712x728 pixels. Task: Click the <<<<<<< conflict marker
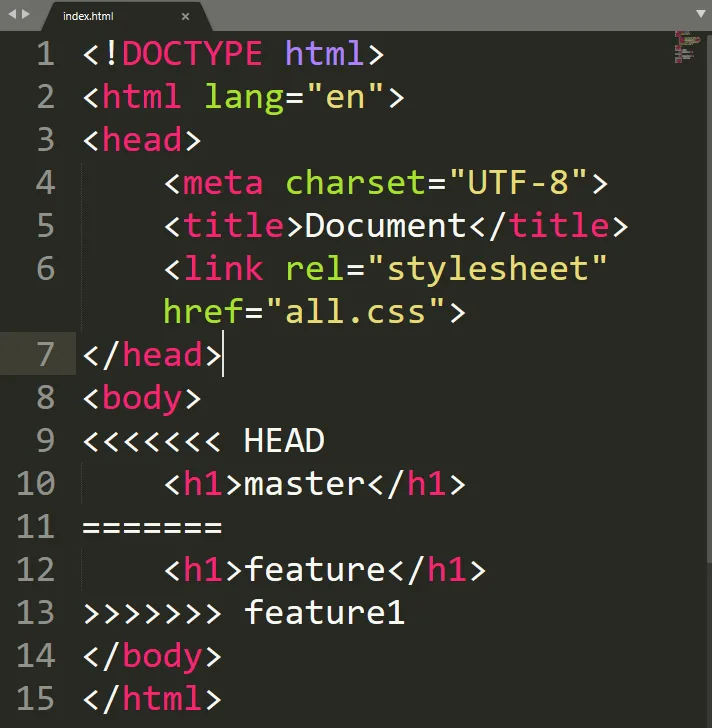click(x=152, y=441)
